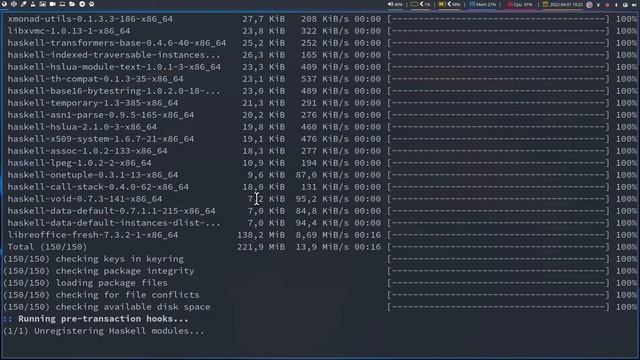Image resolution: width=640 pixels, height=360 pixels.
Task: Click progress bar for checking package integrity
Action: click(x=498, y=271)
